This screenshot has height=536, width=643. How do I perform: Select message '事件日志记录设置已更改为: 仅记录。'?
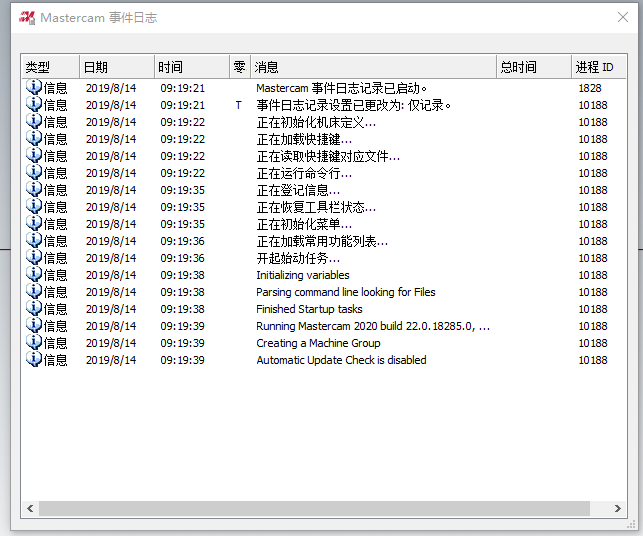click(353, 105)
